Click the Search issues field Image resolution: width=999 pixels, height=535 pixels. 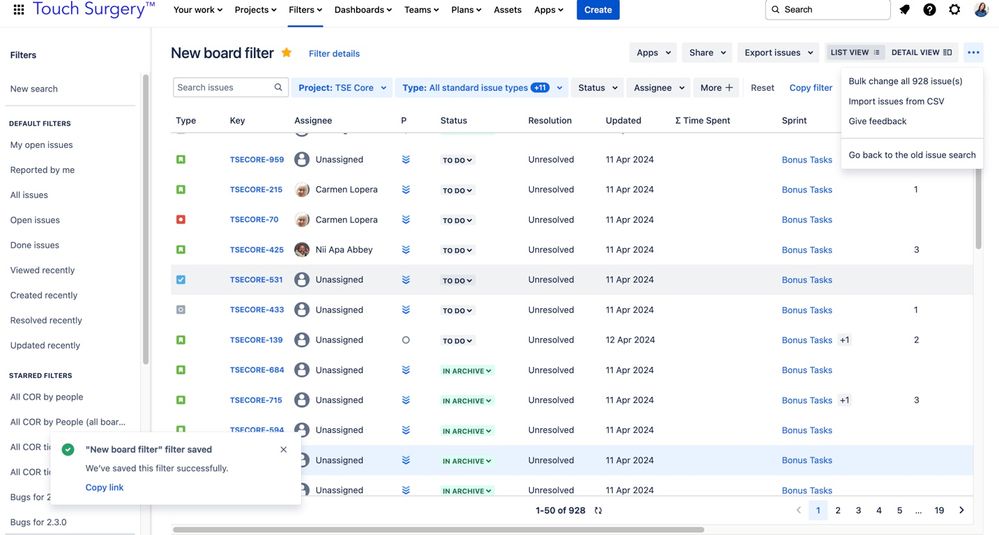coord(224,88)
